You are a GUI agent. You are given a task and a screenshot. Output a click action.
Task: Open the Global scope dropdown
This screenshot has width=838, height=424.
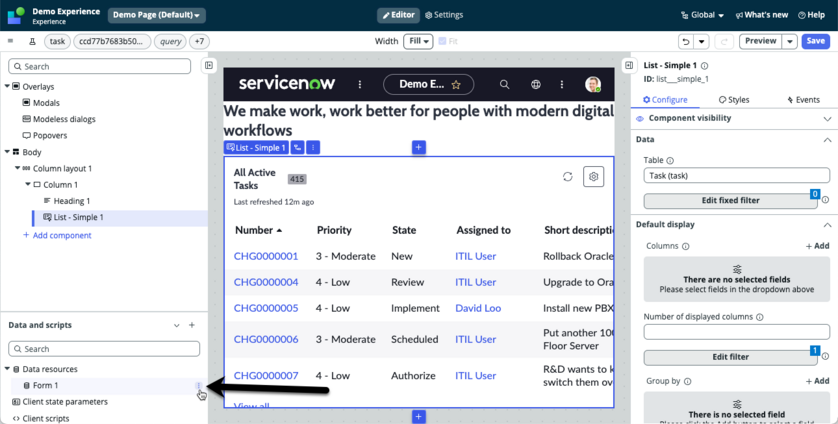pyautogui.click(x=702, y=15)
